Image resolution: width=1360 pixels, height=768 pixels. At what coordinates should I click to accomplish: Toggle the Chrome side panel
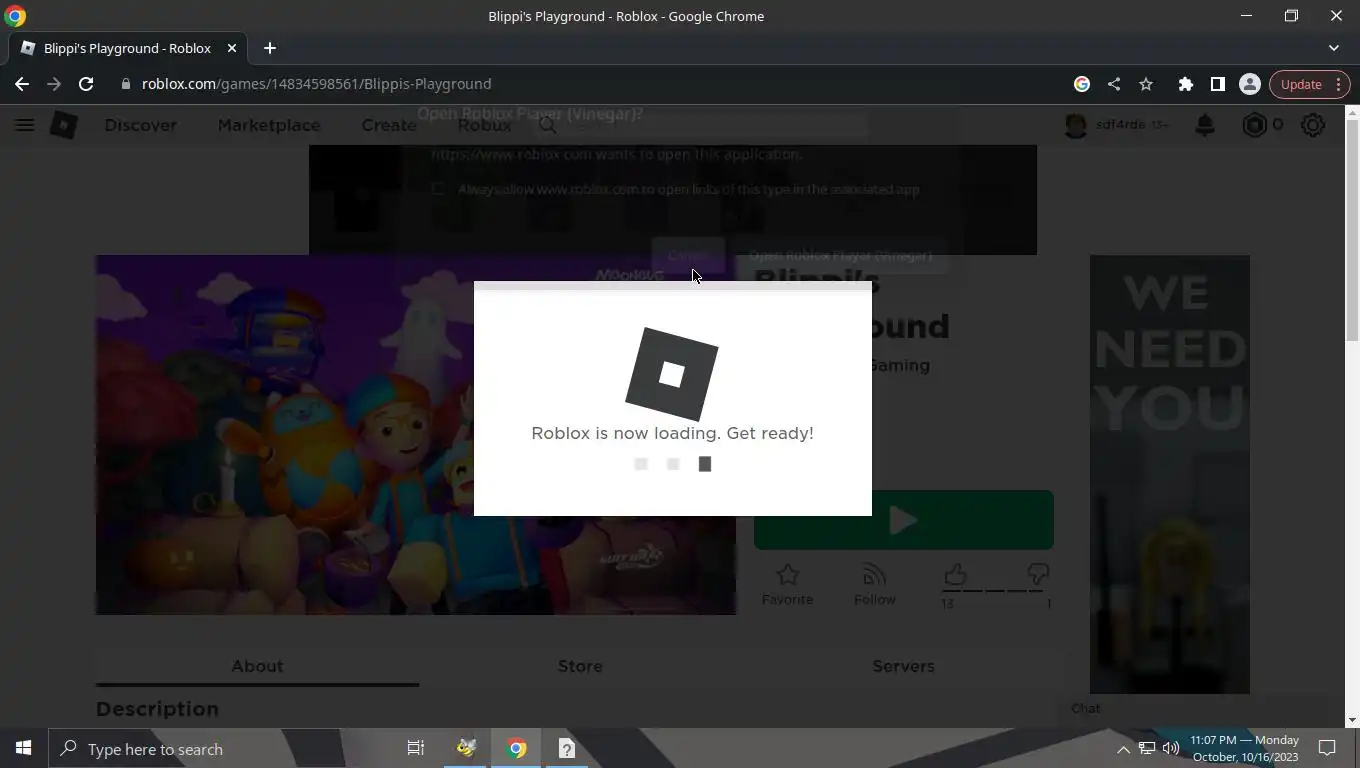(1218, 84)
